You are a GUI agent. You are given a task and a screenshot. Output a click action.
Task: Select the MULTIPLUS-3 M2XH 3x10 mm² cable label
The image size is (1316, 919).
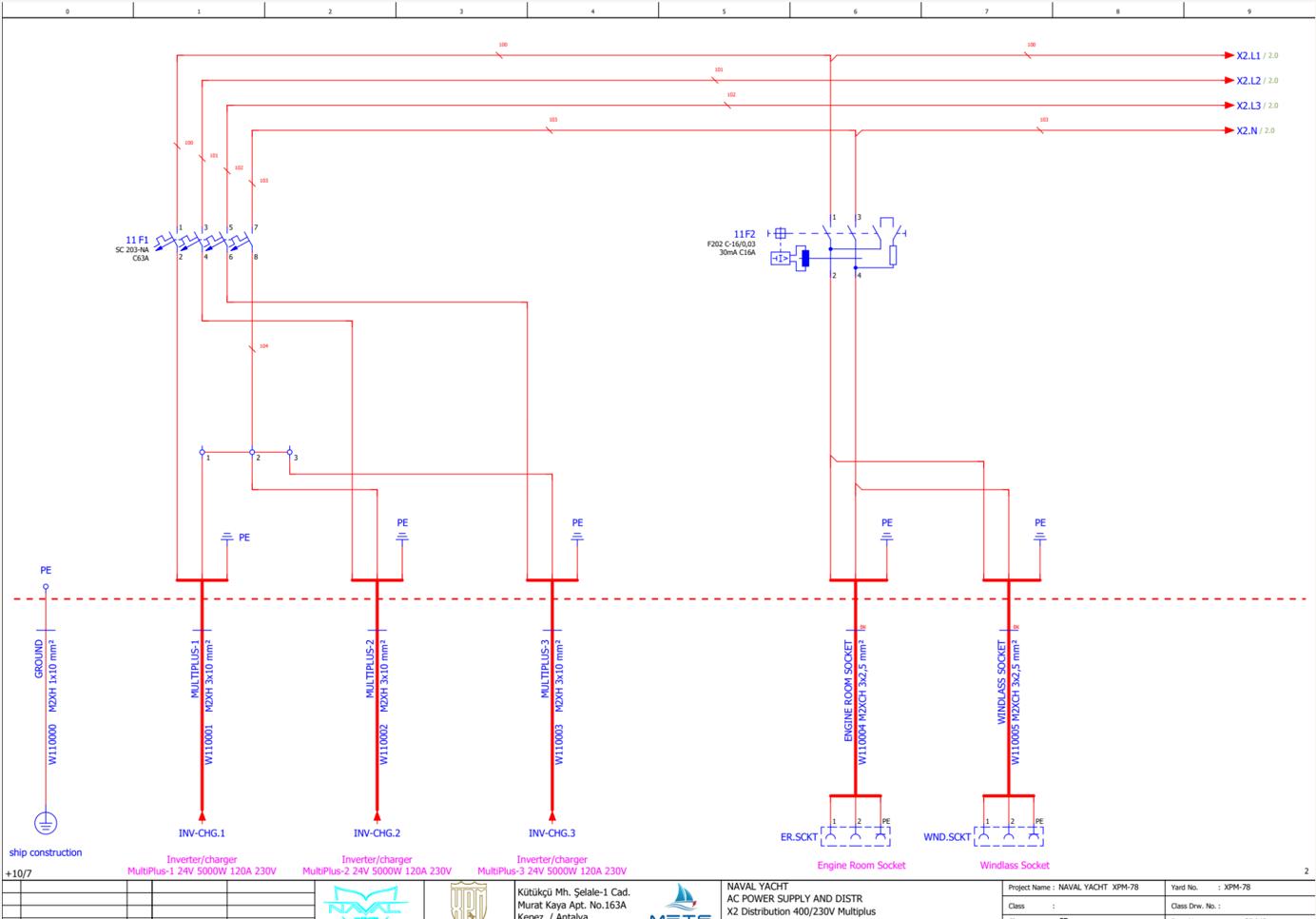[552, 676]
